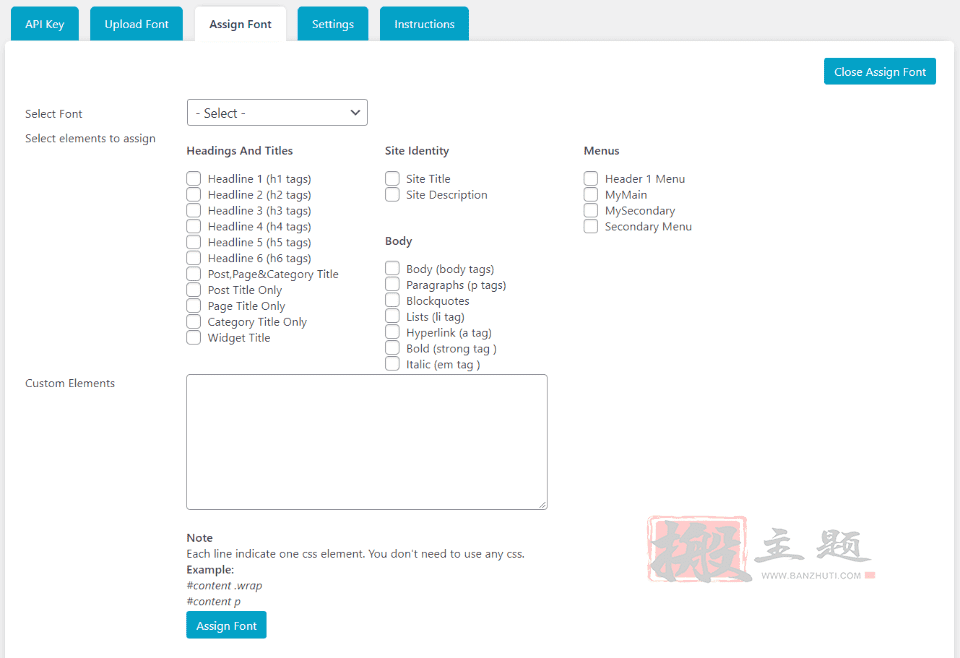The width and height of the screenshot is (960, 658).
Task: Select Paragraphs (p tags) checkbox
Action: pyautogui.click(x=392, y=285)
